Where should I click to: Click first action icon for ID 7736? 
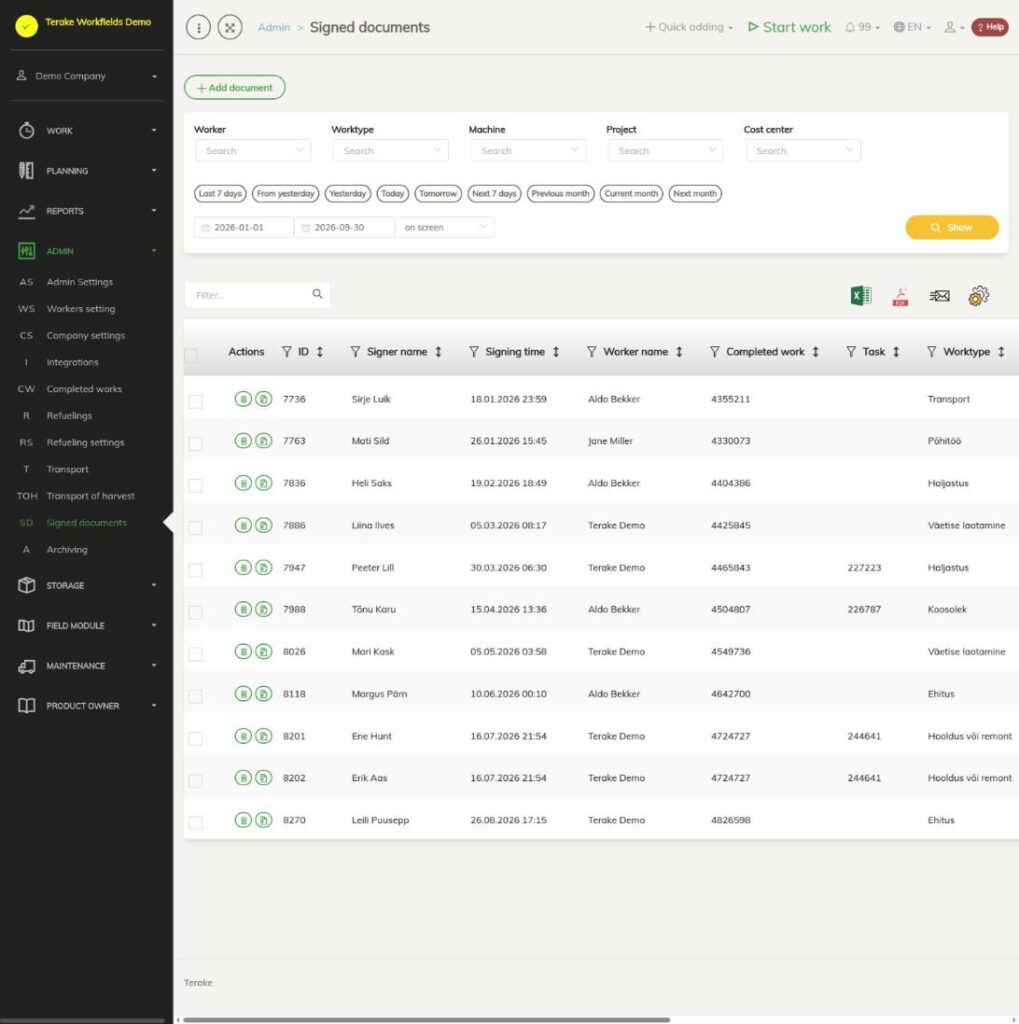[243, 399]
